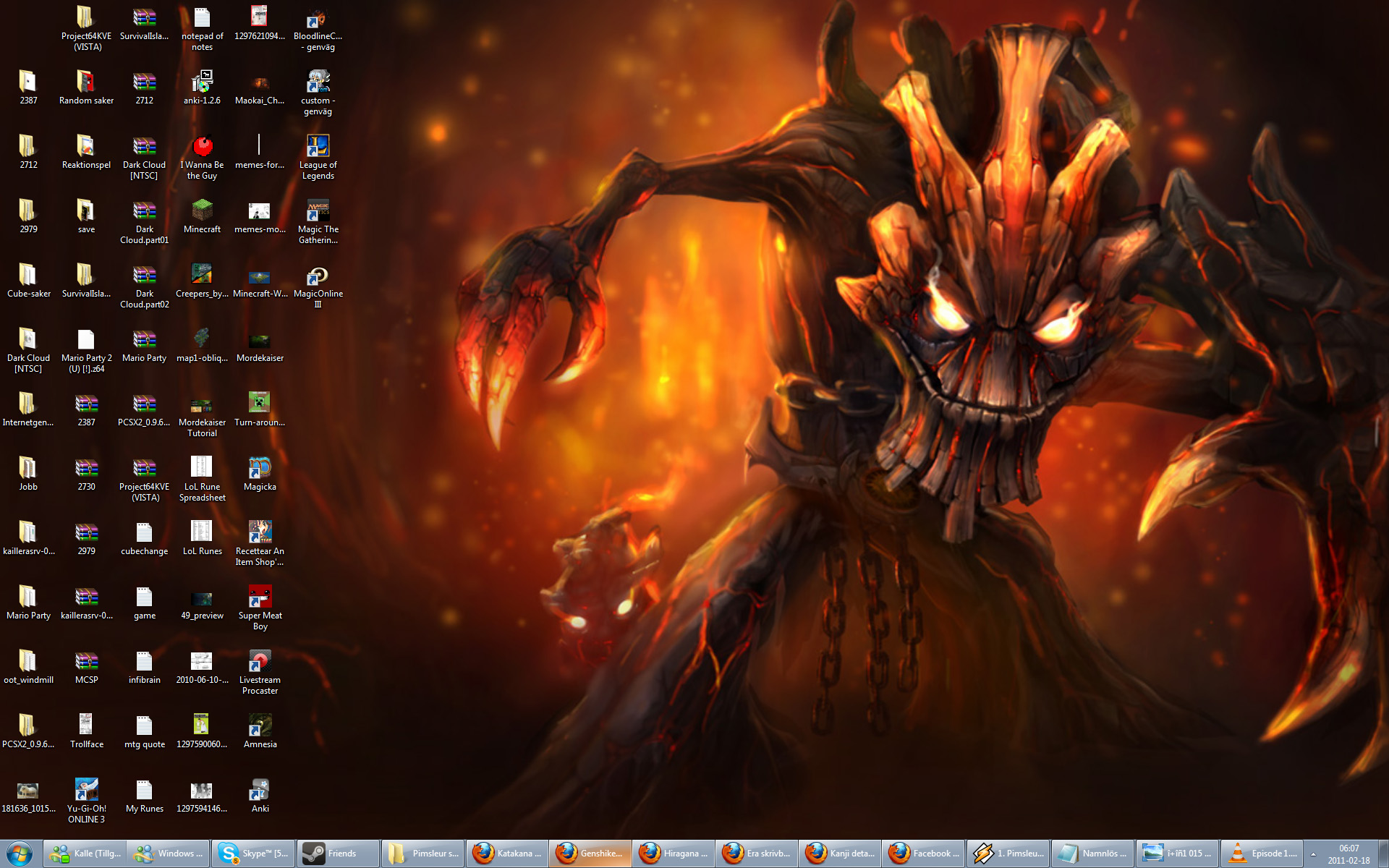This screenshot has width=1389, height=868.
Task: Click the Show desktop strip
Action: [x=1382, y=854]
